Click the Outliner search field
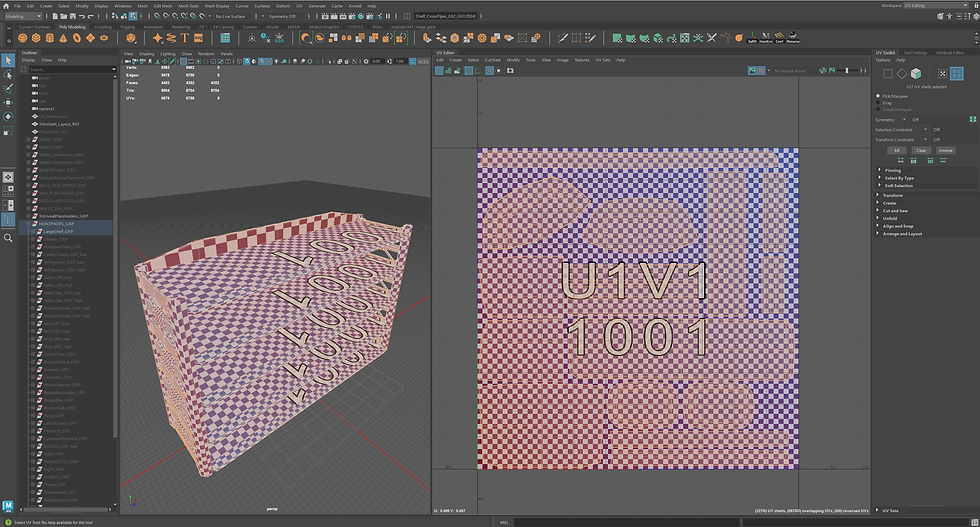 pyautogui.click(x=72, y=69)
